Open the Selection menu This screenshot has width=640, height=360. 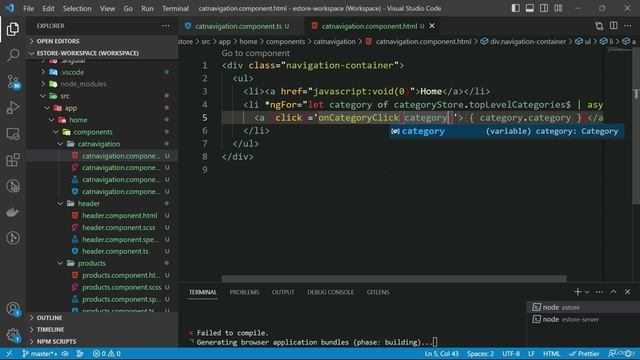pyautogui.click(x=77, y=8)
